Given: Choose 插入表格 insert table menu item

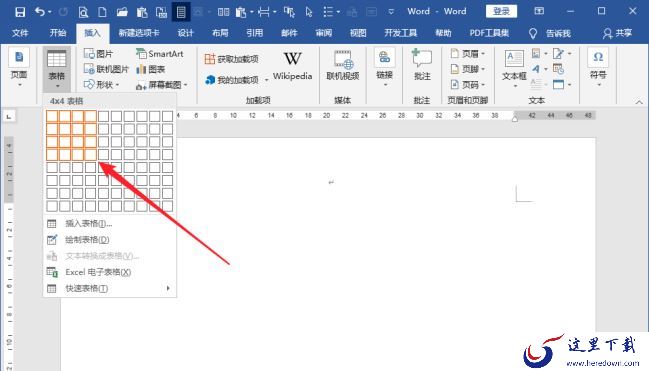Looking at the screenshot, I should (x=110, y=224).
